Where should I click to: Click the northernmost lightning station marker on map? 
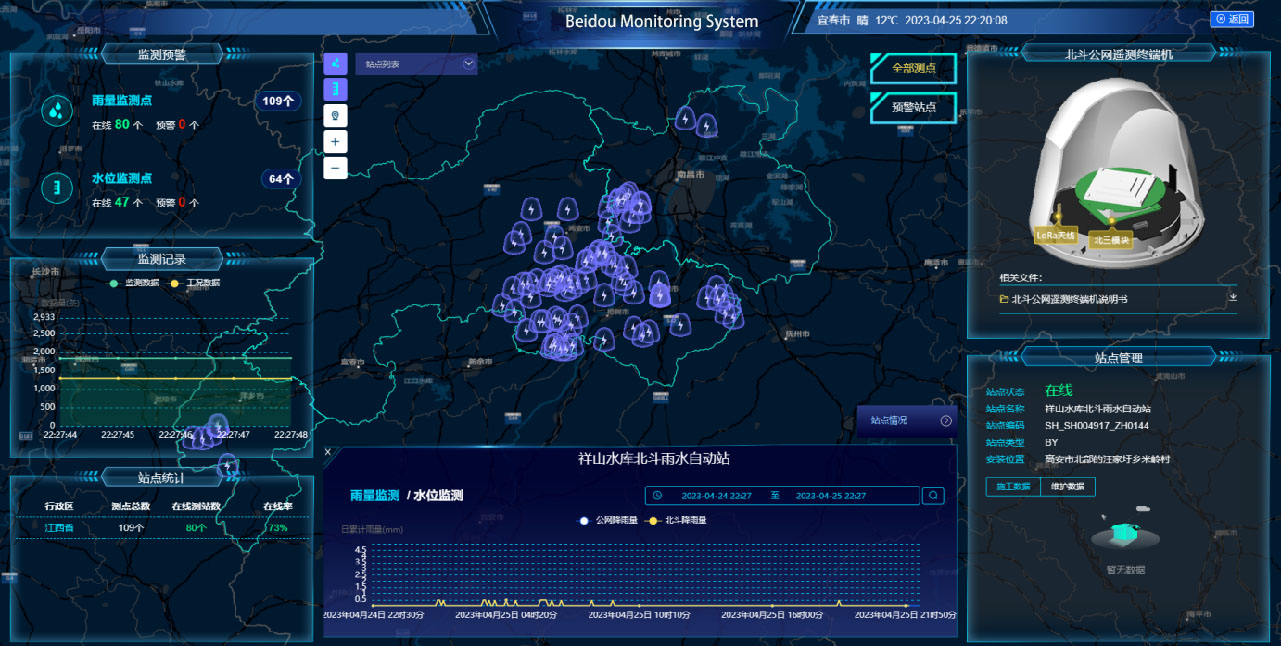pyautogui.click(x=685, y=120)
